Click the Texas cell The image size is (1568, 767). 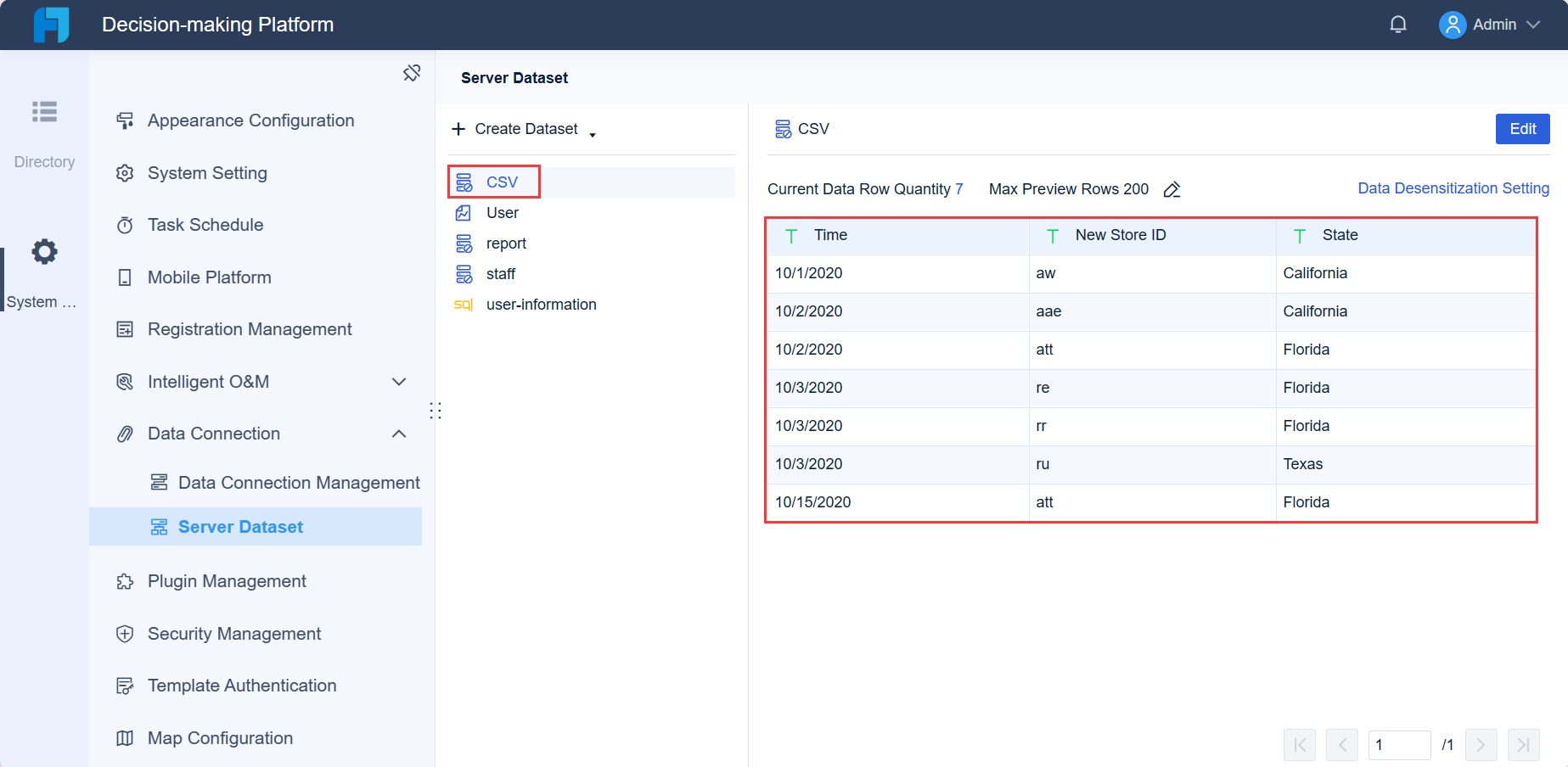click(x=1407, y=464)
